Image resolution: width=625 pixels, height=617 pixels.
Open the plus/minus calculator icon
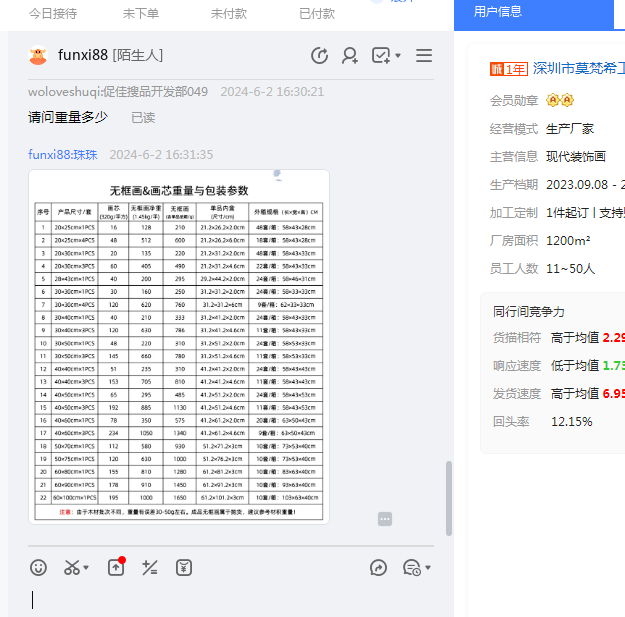[x=150, y=568]
